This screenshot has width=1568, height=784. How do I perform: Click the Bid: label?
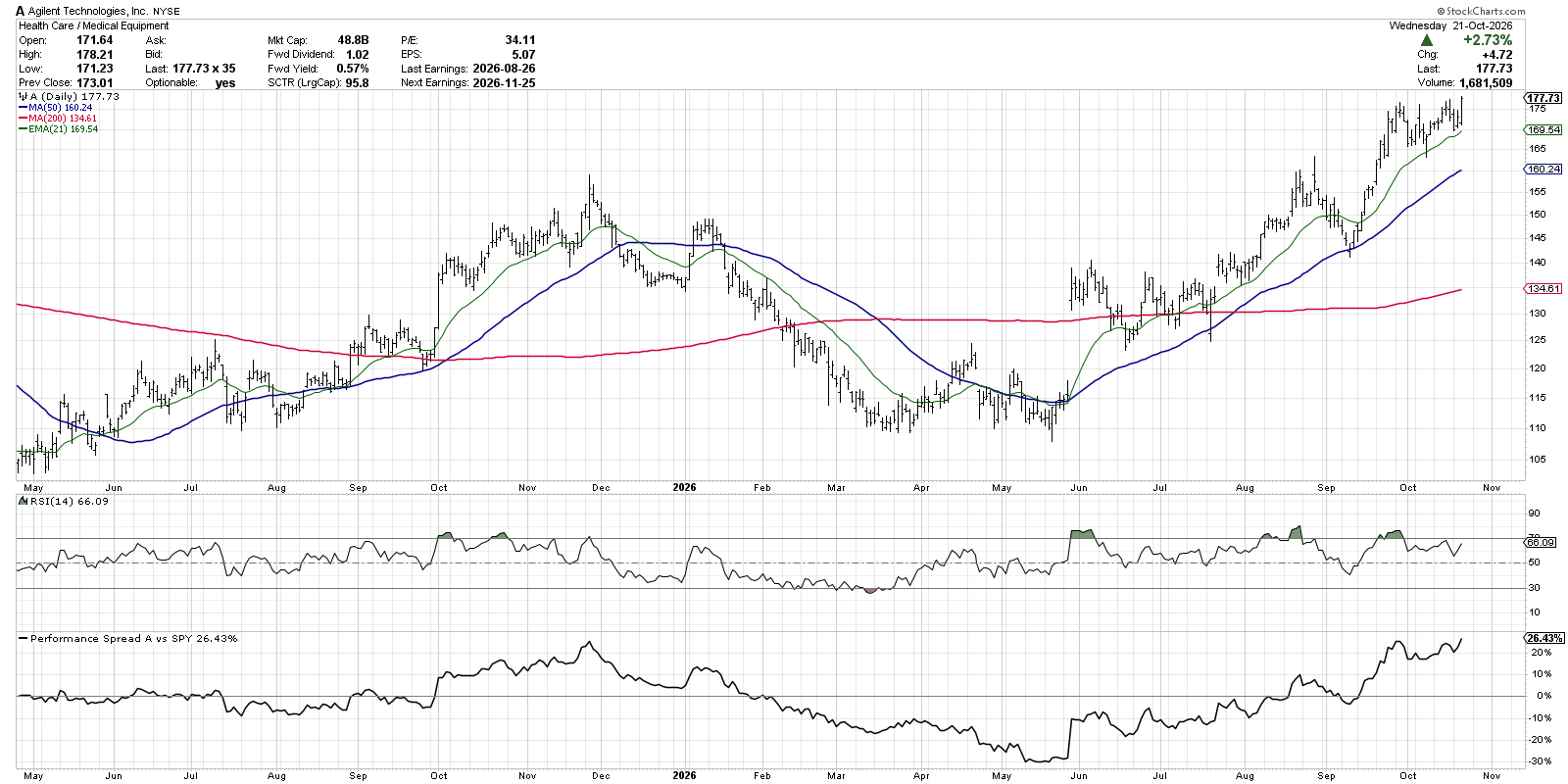pos(154,55)
